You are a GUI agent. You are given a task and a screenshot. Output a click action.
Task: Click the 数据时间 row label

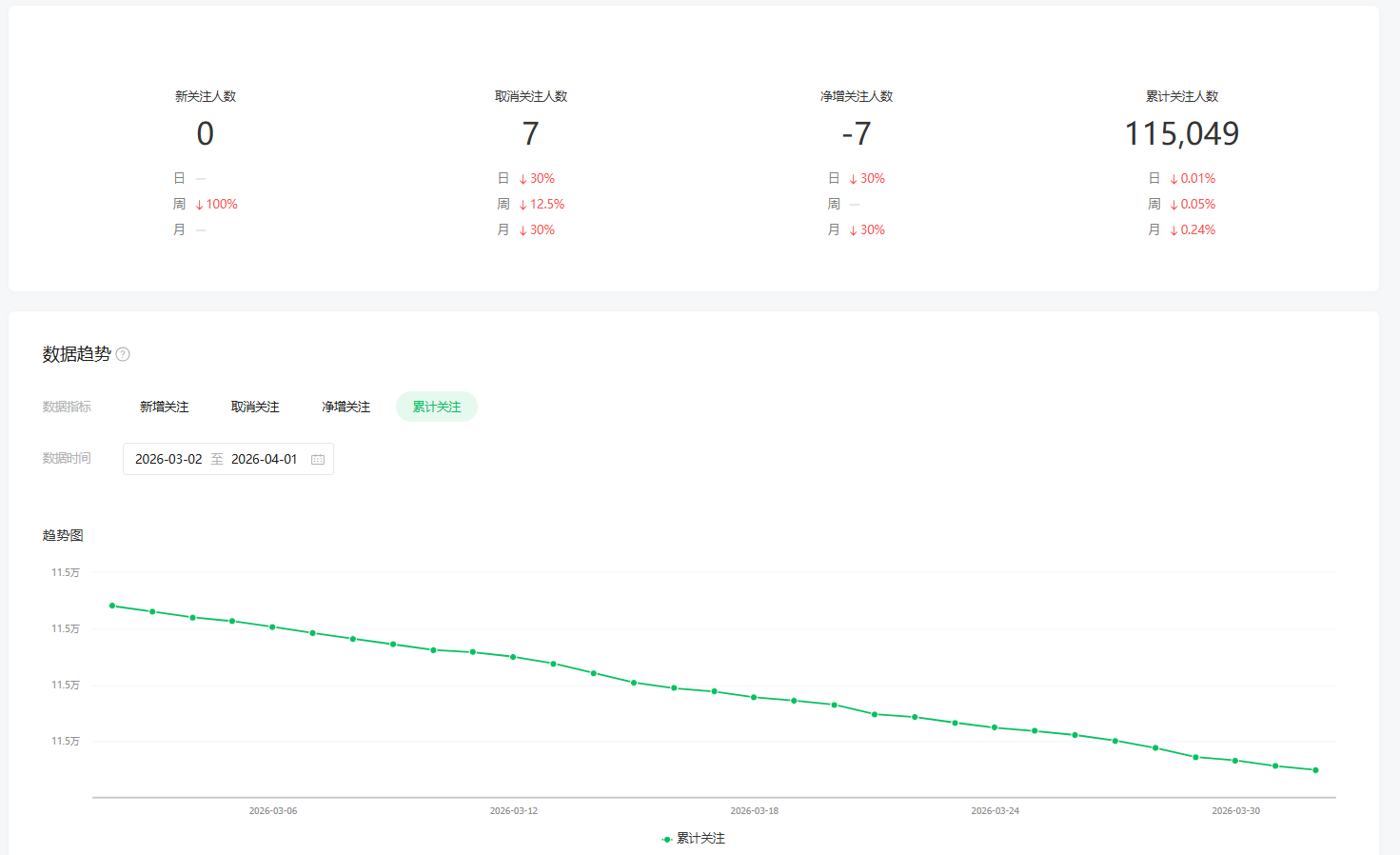(67, 458)
